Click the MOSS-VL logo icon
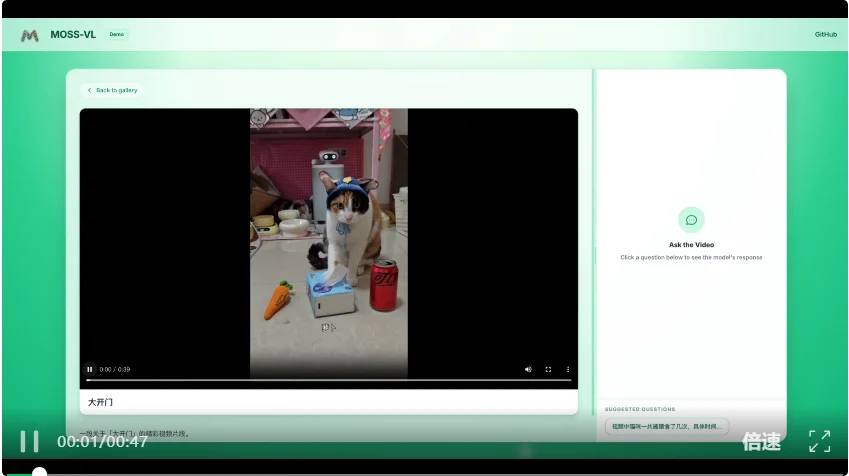849x476 pixels. (x=29, y=35)
